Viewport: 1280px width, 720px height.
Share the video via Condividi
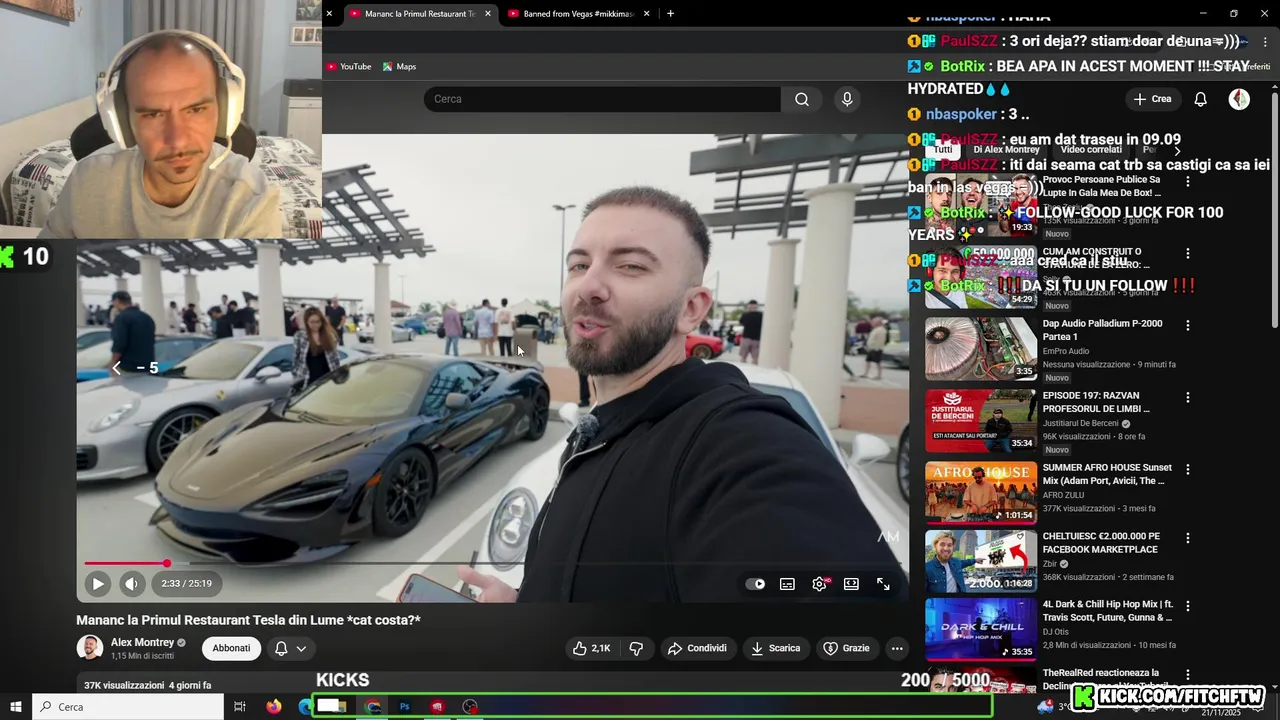tap(697, 648)
